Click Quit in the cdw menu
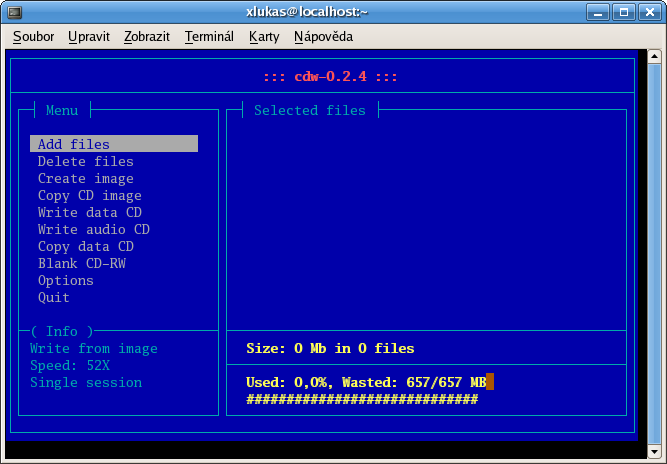The width and height of the screenshot is (667, 464). [54, 297]
